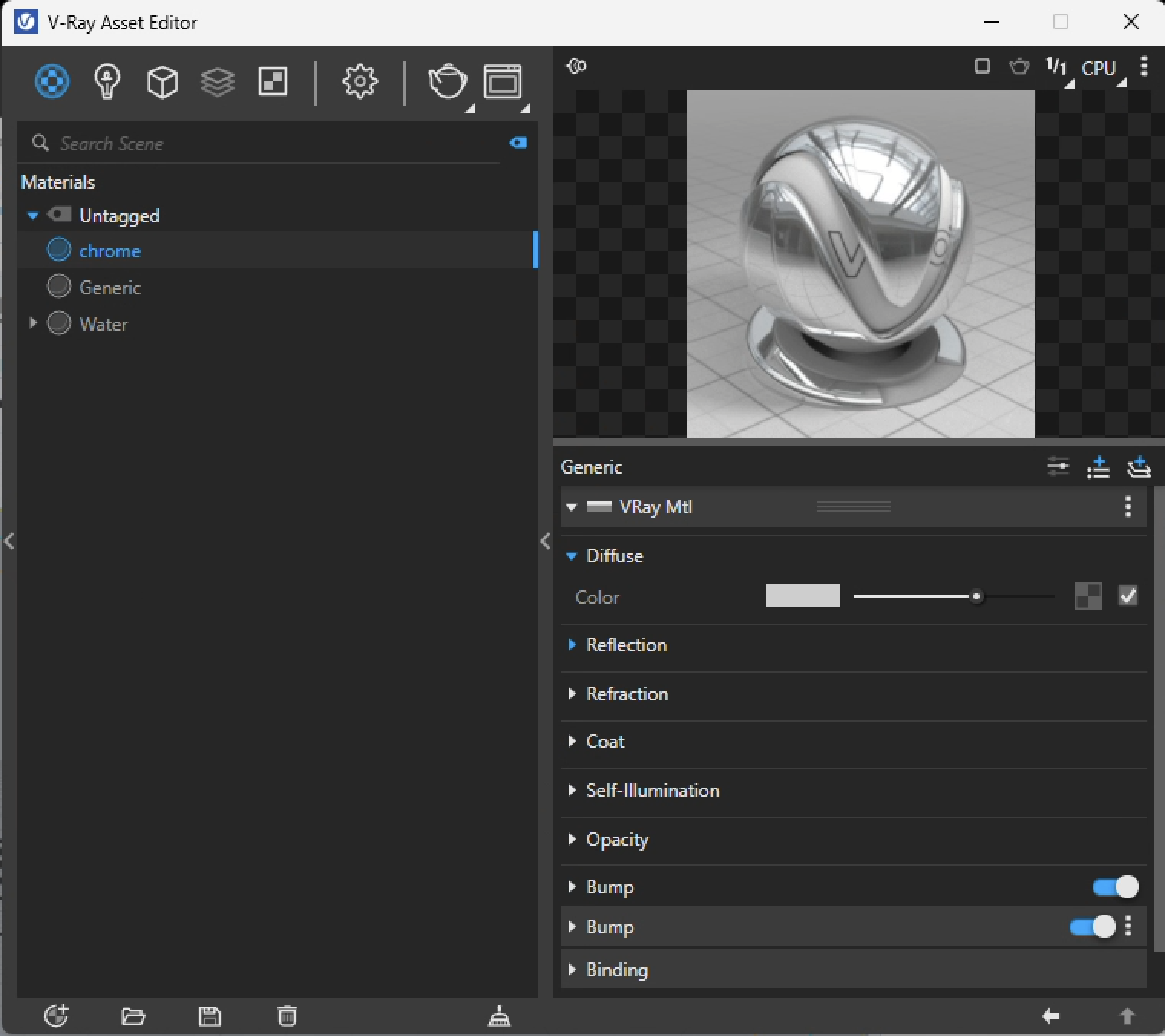
Task: Select the Generic material
Action: pyautogui.click(x=277, y=287)
